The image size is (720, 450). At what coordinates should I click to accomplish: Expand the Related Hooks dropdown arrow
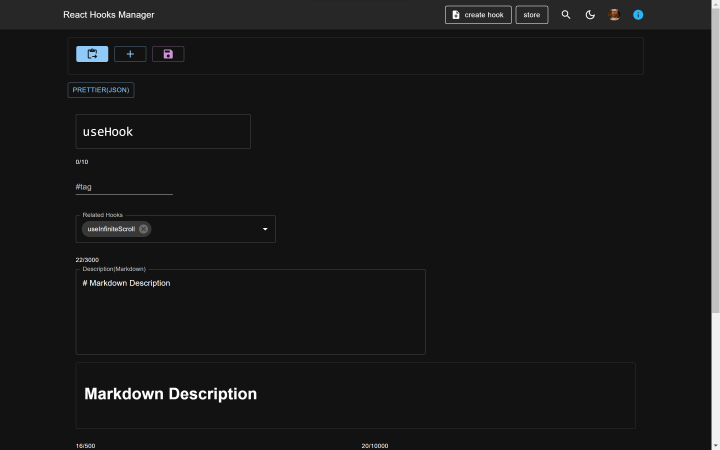point(265,229)
